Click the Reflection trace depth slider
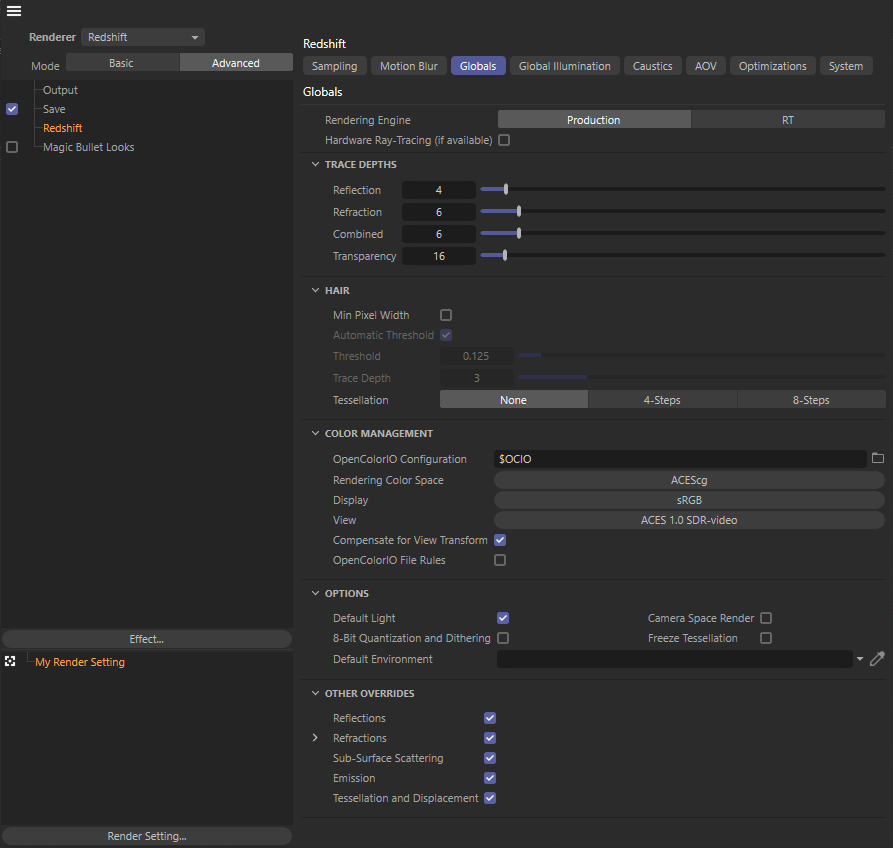 pos(682,189)
